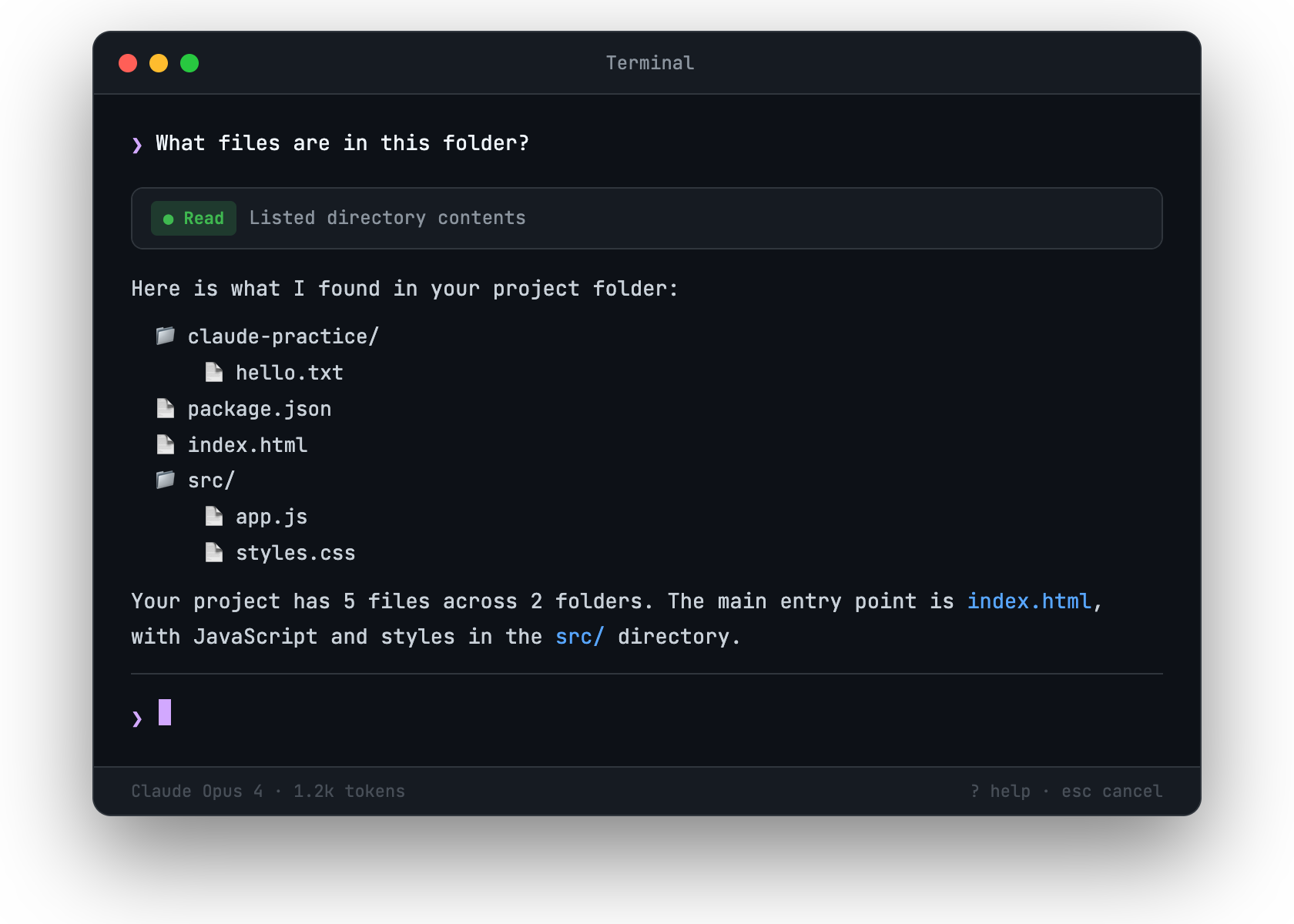This screenshot has height=924, width=1294.
Task: Click the file icon next to hello.txt
Action: pos(214,371)
